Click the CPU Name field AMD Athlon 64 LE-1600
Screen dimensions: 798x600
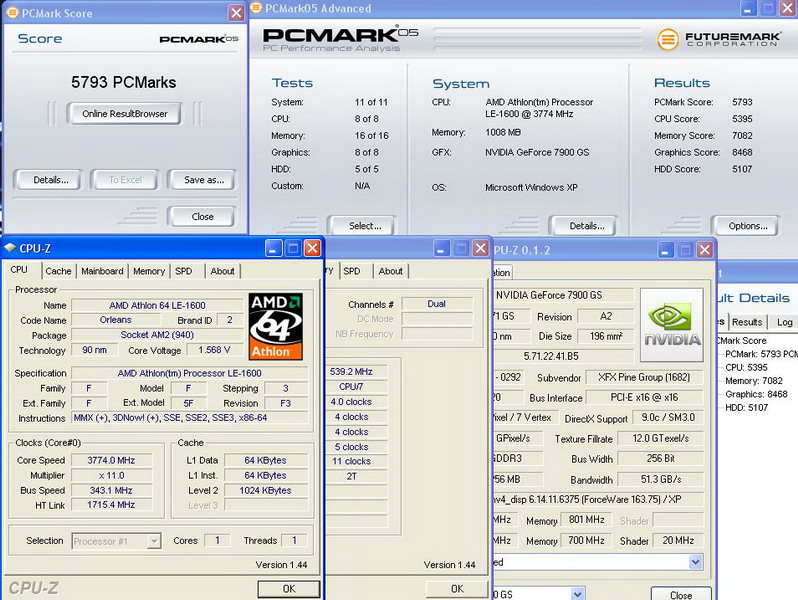tap(157, 305)
